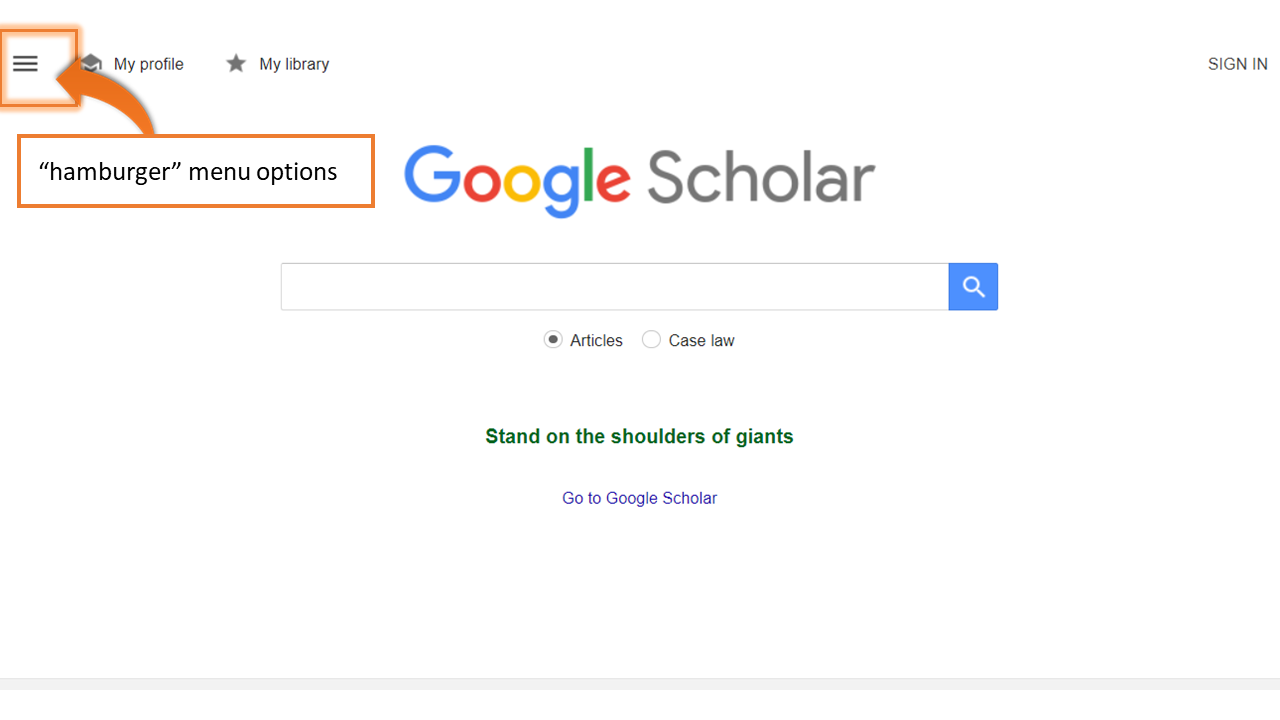
Task: Click the Google Scholar logo
Action: pos(640,179)
